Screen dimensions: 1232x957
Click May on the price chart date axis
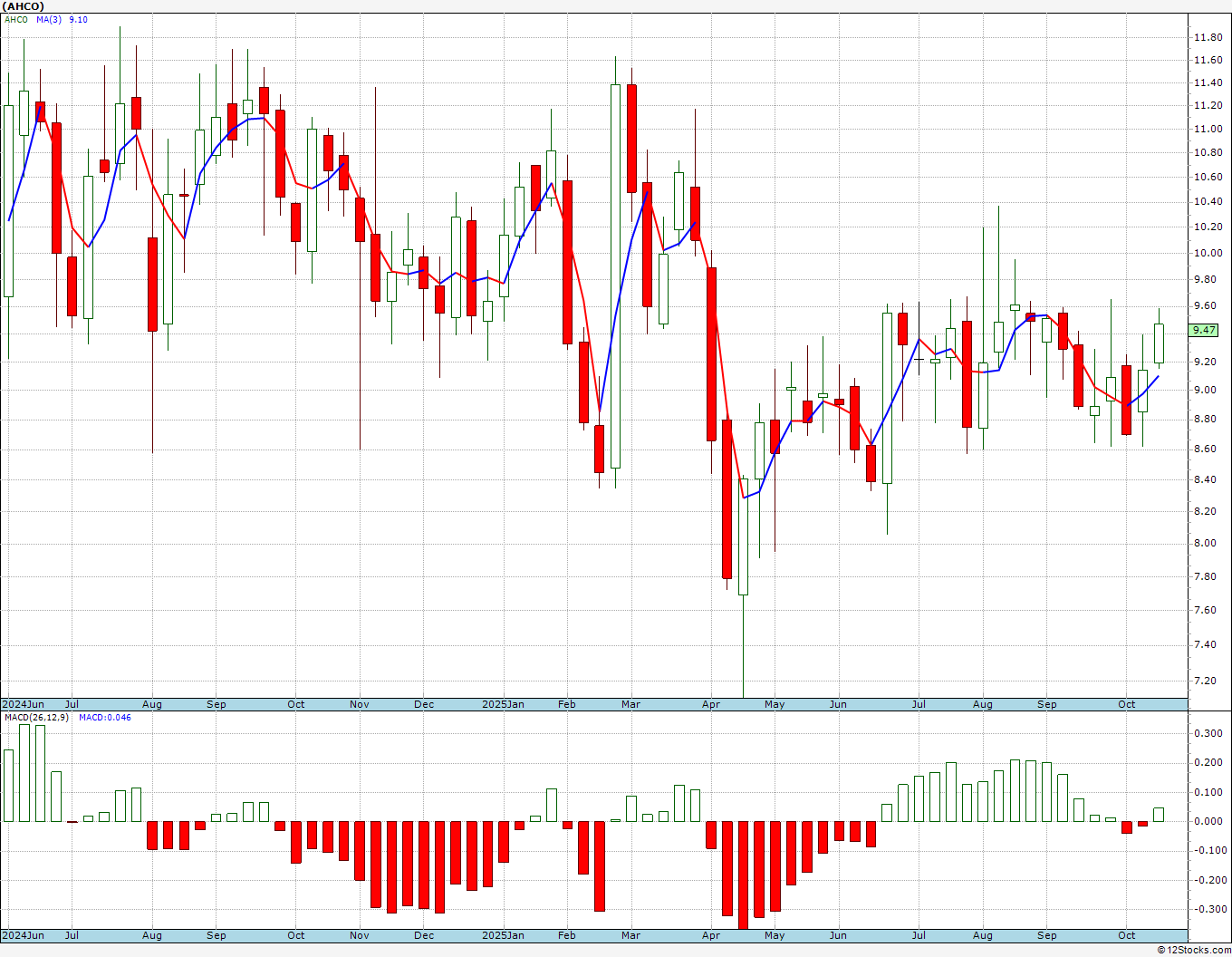(775, 704)
